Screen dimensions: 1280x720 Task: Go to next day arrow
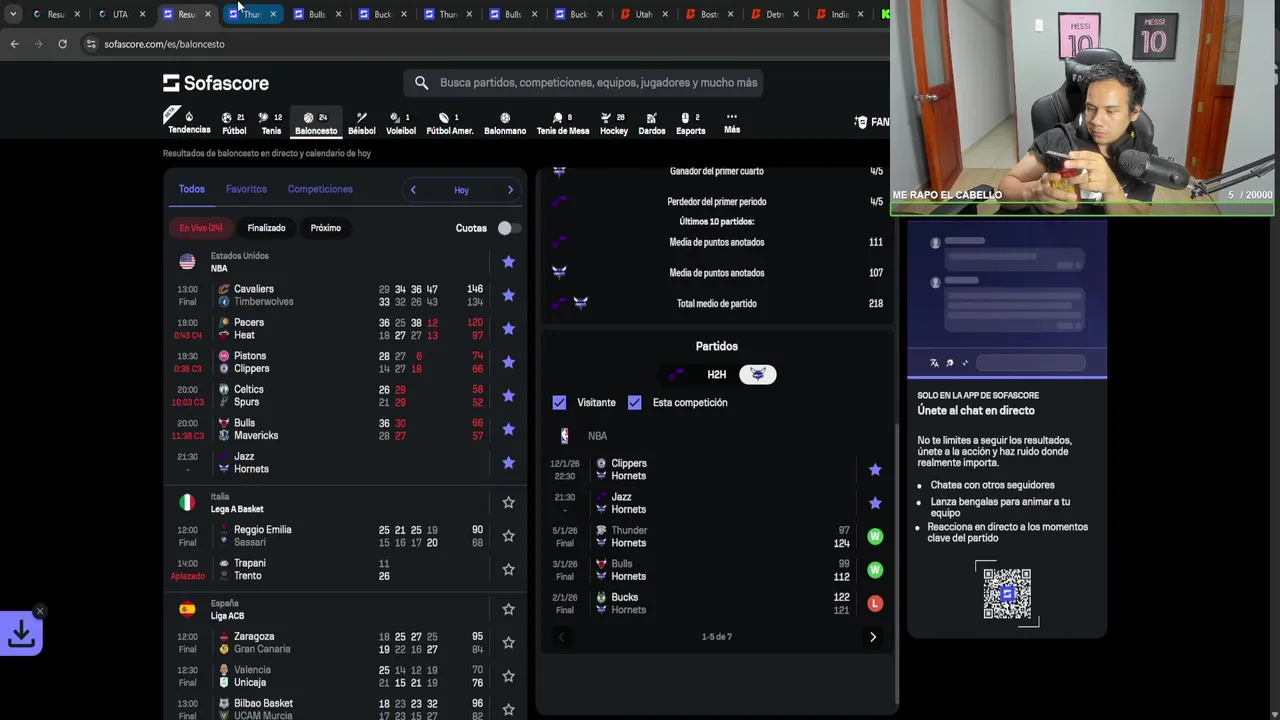click(x=510, y=190)
